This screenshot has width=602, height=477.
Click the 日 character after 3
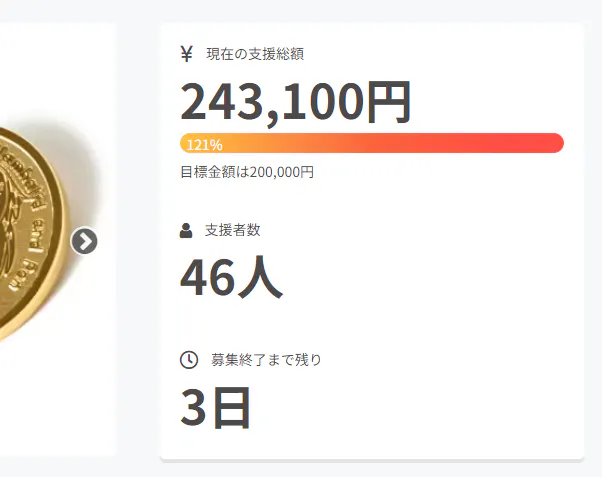(x=231, y=407)
